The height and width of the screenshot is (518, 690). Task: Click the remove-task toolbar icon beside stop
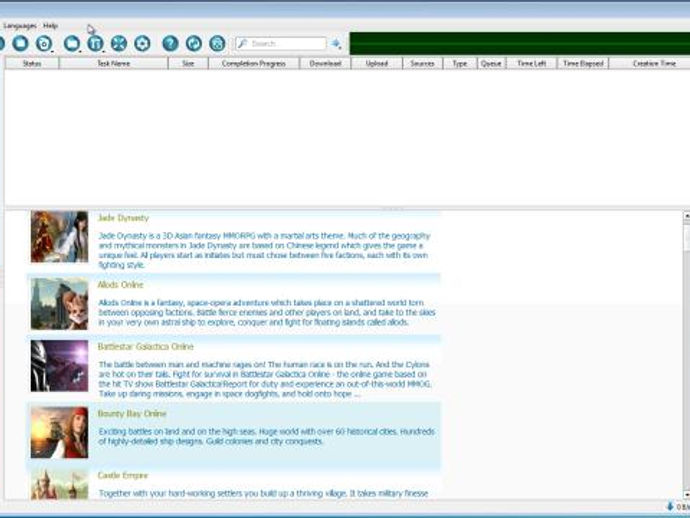coord(44,43)
